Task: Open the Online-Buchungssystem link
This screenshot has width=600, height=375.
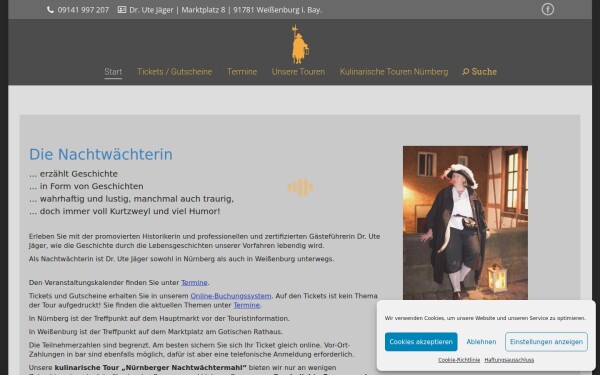Action: point(231,296)
